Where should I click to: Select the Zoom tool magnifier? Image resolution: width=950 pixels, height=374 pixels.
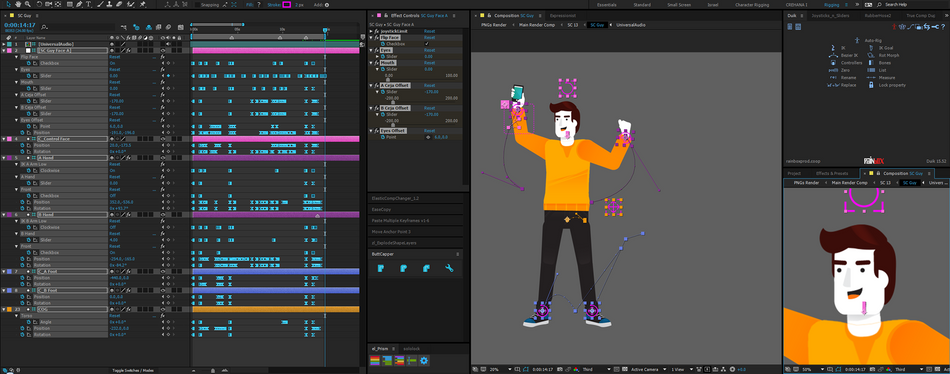point(28,4)
